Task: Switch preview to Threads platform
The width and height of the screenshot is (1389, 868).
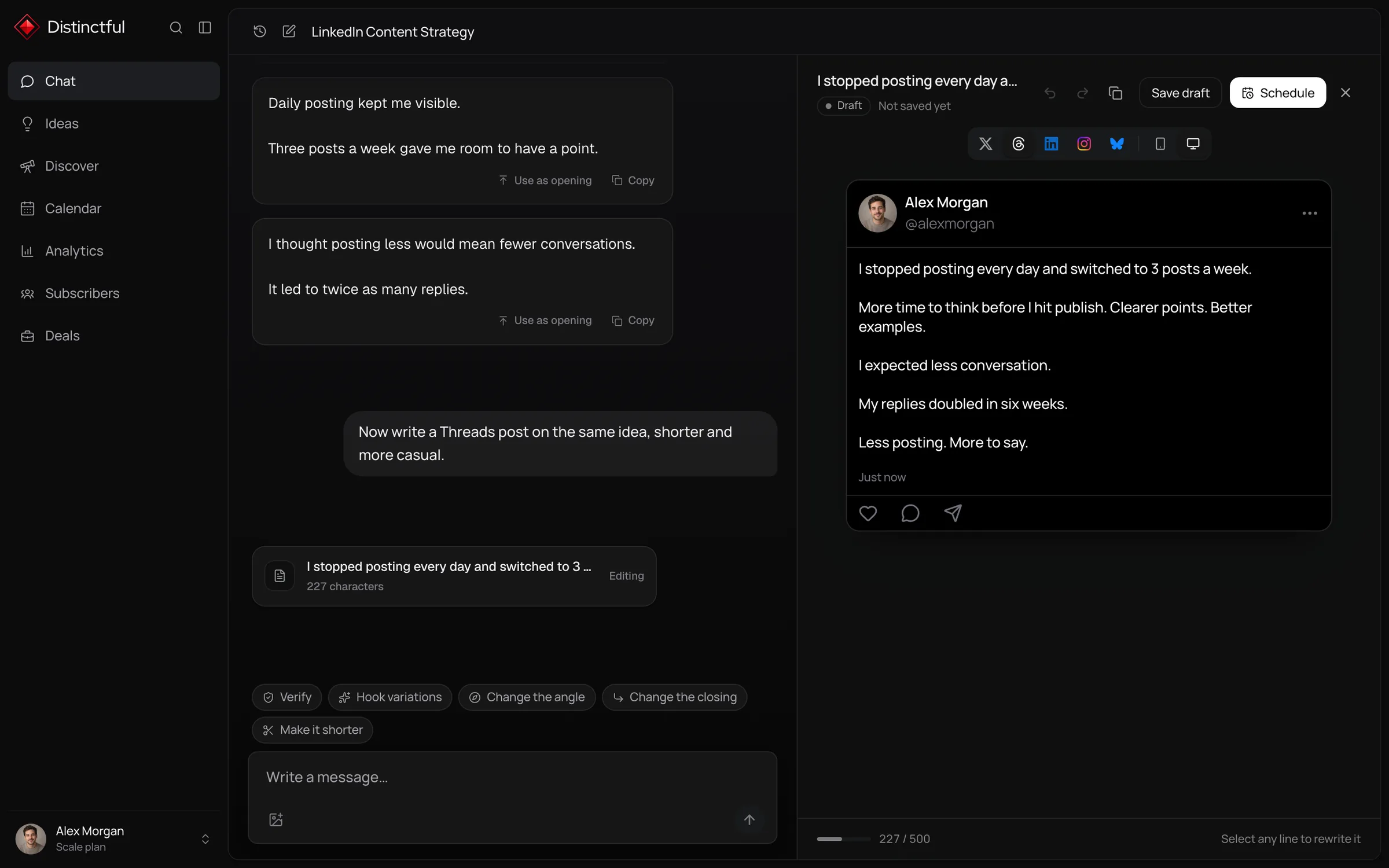Action: coord(1019,144)
